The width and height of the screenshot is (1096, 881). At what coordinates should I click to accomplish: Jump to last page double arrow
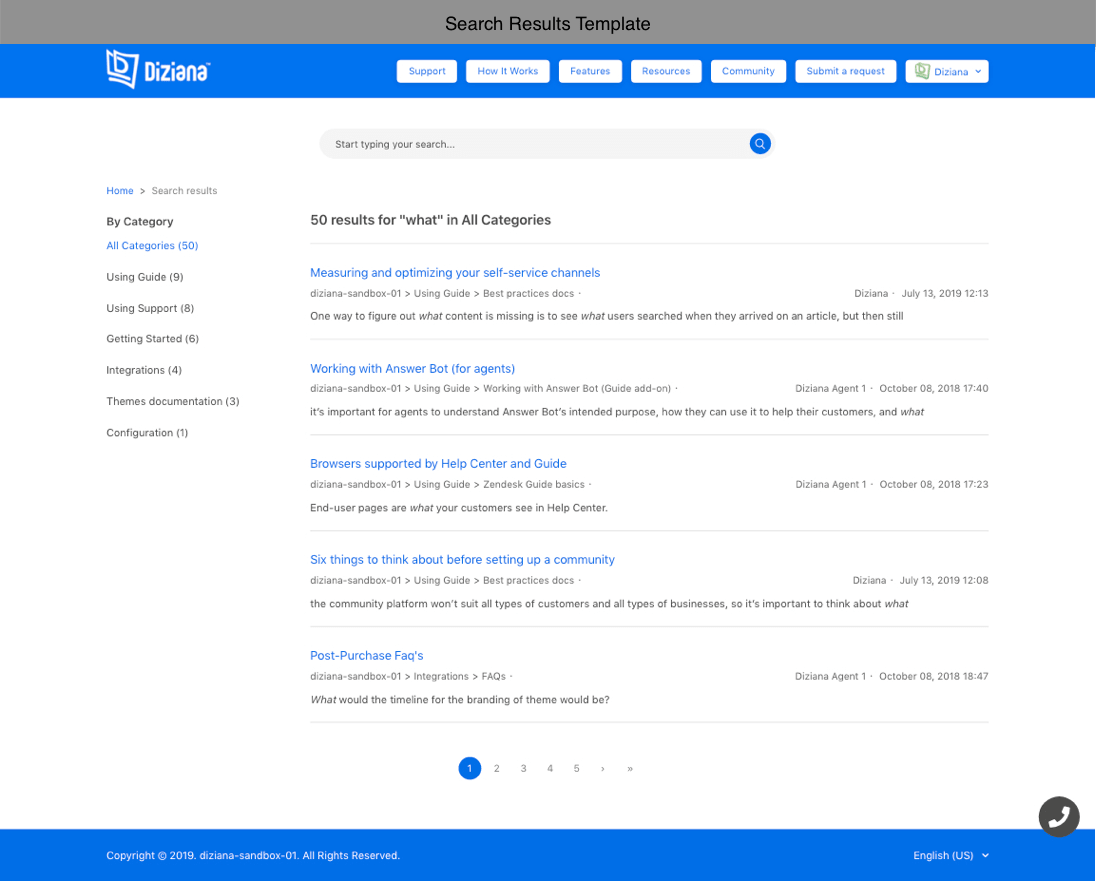pos(630,769)
